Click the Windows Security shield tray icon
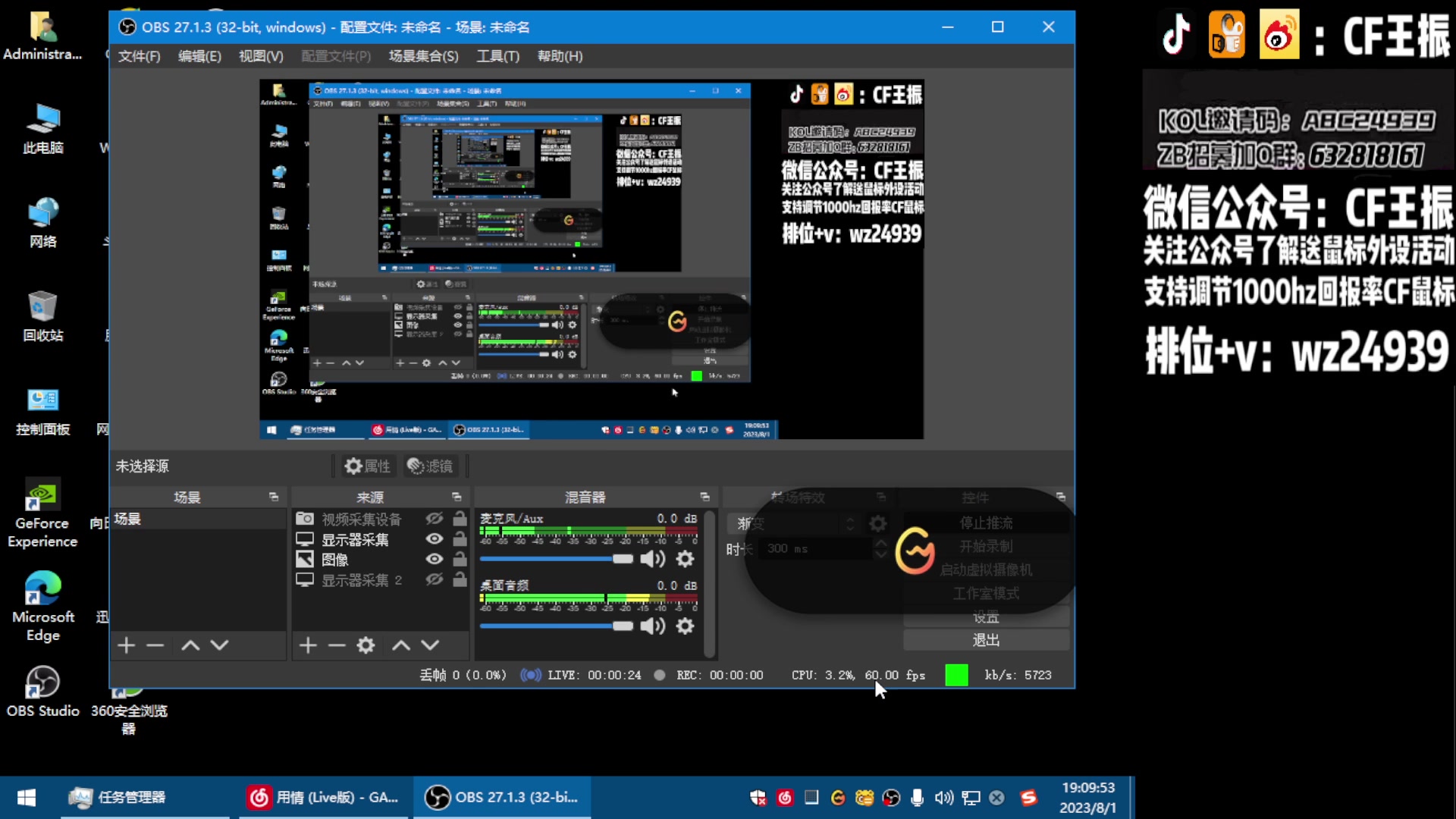Viewport: 1456px width, 819px height. point(758,798)
